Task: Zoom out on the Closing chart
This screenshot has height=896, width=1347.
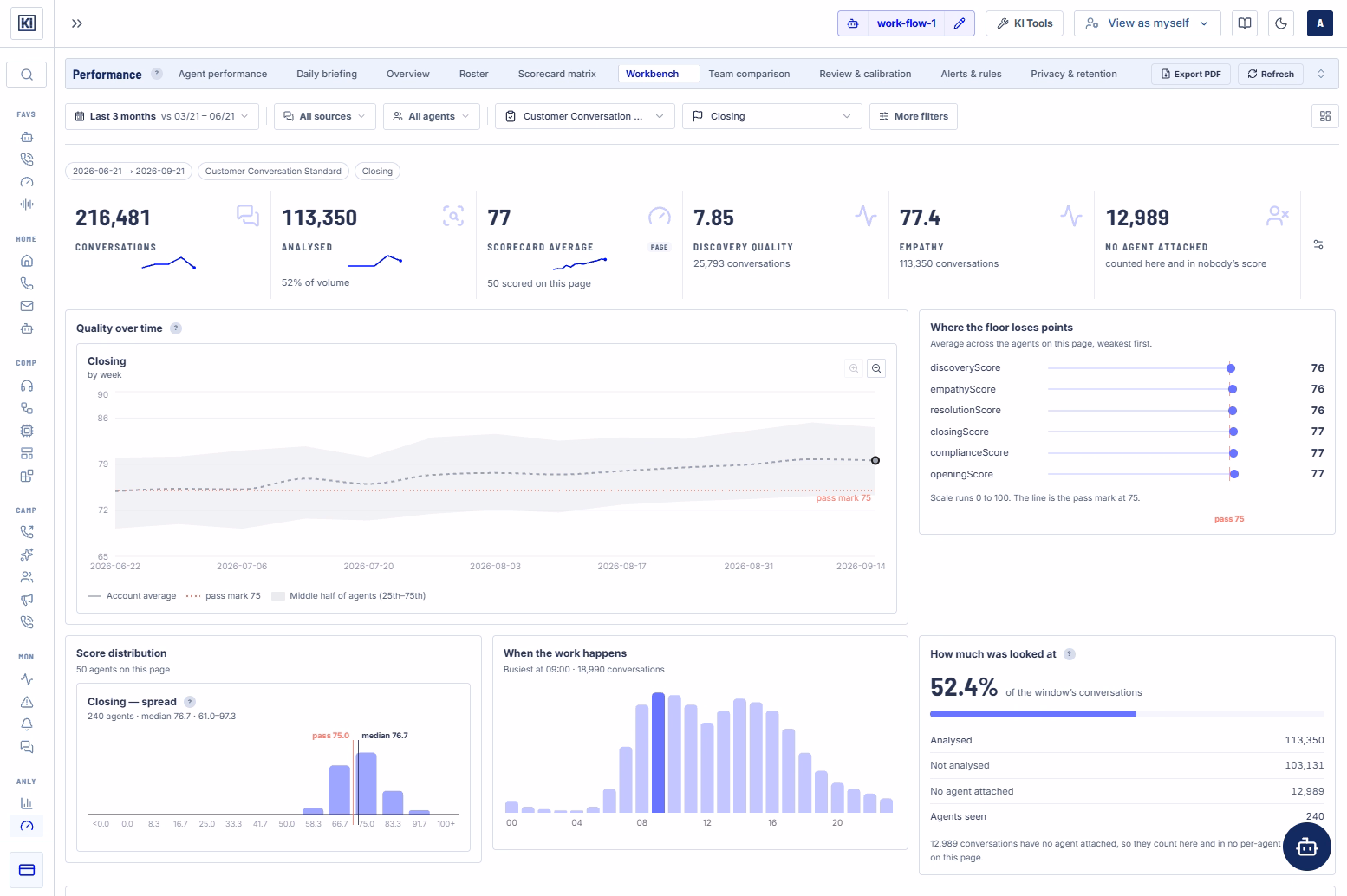Action: pos(876,369)
